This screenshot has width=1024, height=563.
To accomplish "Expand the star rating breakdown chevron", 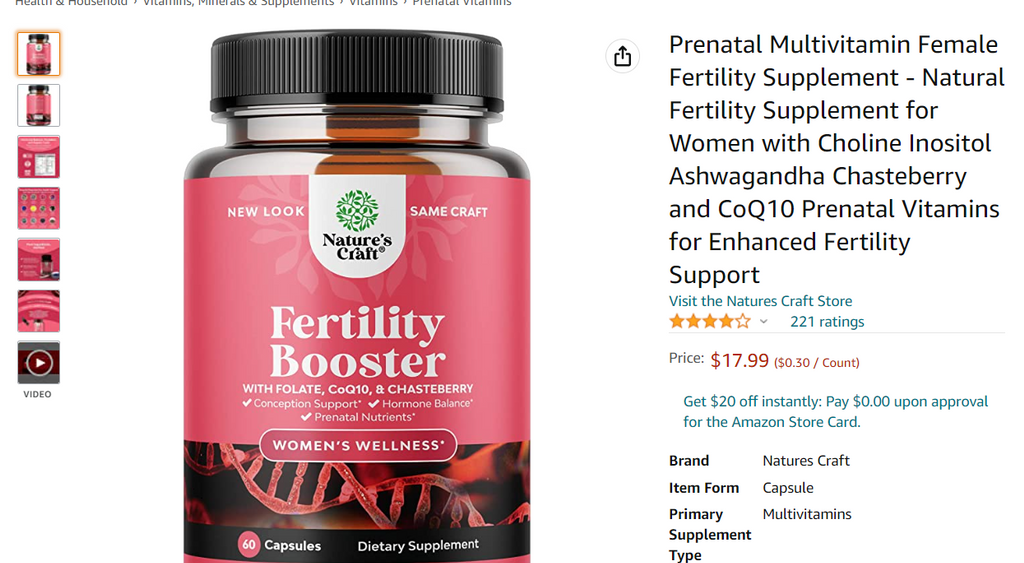I will click(x=763, y=321).
